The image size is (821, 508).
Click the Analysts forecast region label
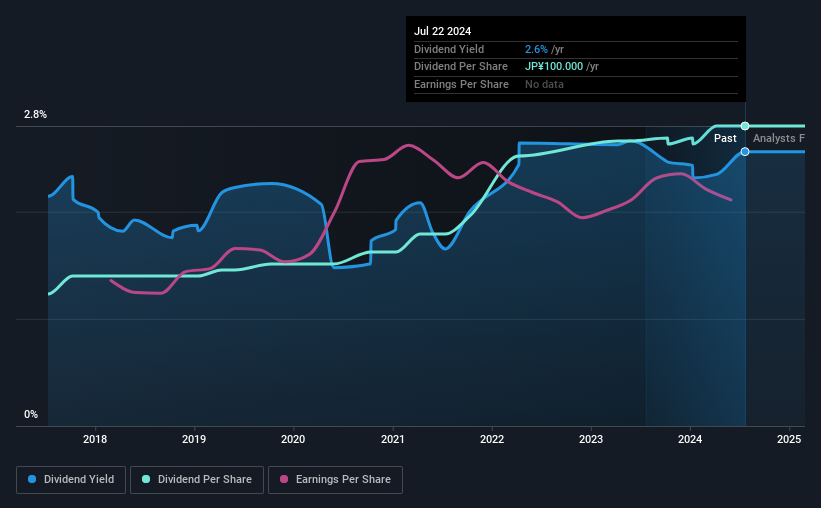779,138
